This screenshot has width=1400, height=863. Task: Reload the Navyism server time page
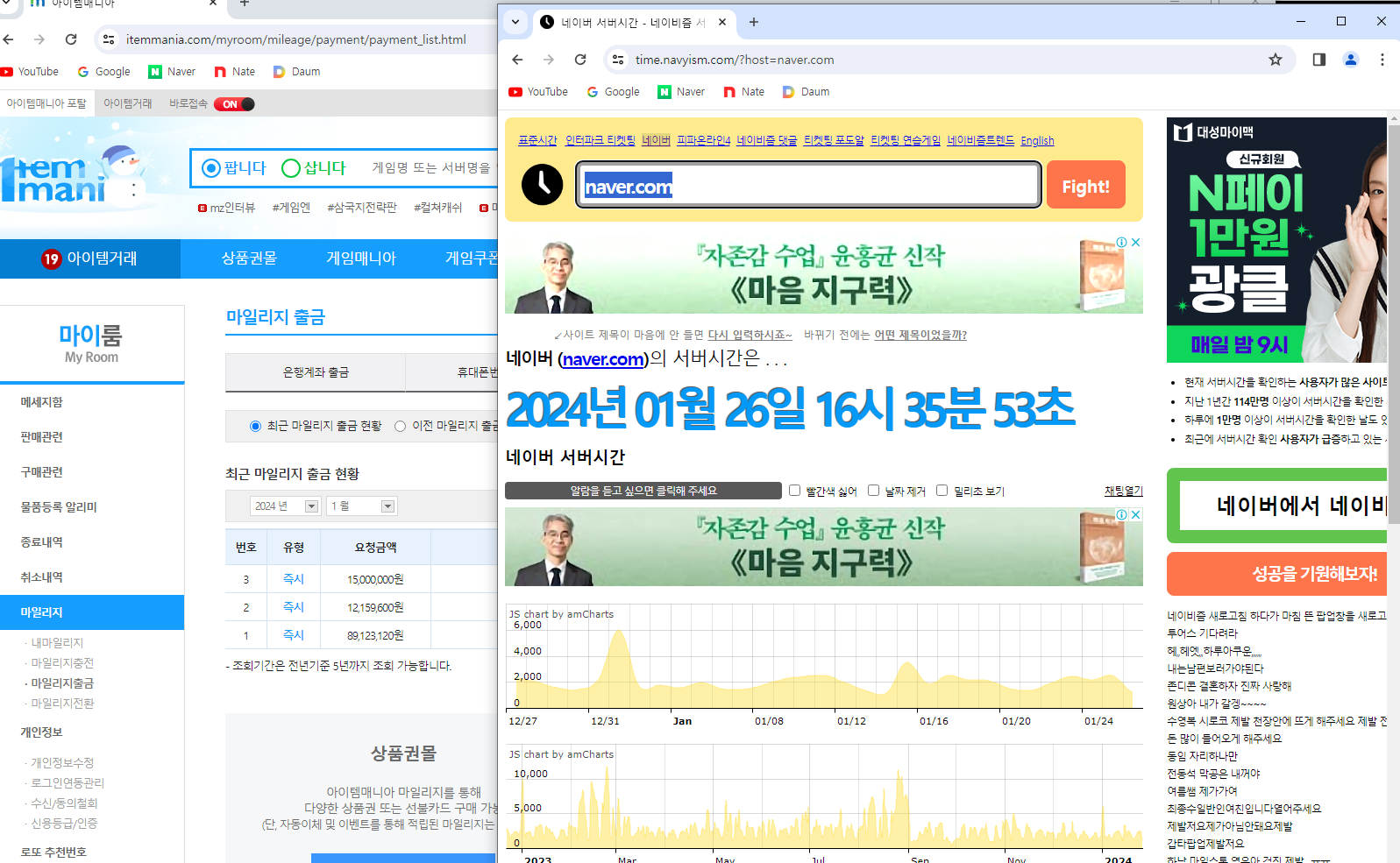580,60
